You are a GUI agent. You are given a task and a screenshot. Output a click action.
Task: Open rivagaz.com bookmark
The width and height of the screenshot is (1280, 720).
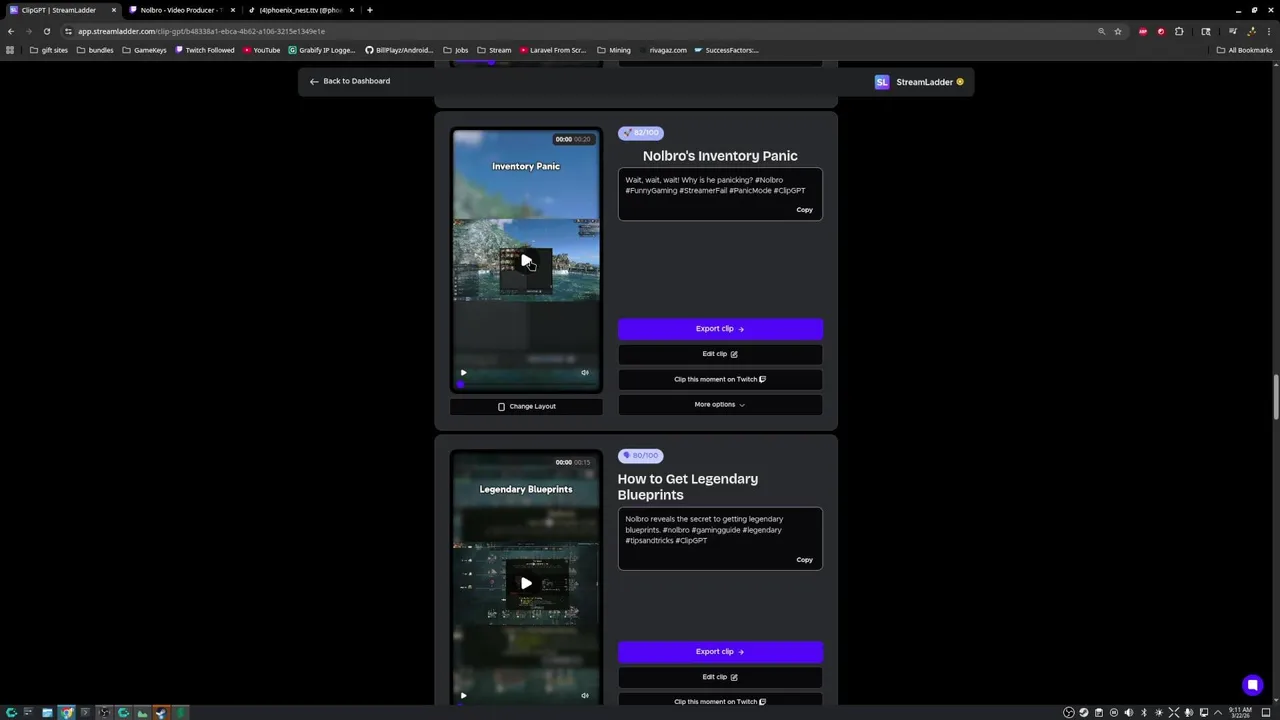pos(663,50)
